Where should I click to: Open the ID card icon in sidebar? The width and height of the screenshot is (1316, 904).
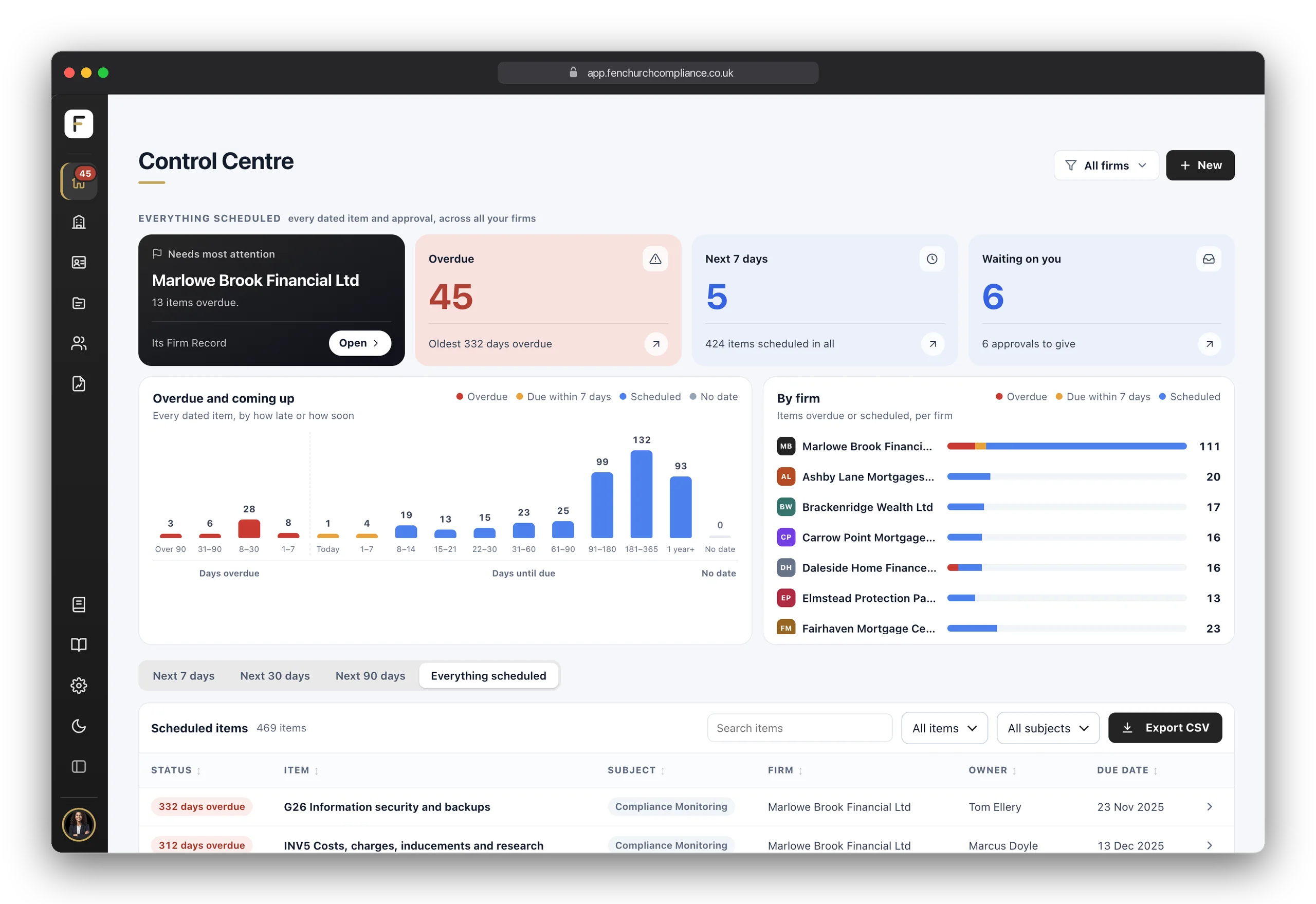tap(79, 262)
